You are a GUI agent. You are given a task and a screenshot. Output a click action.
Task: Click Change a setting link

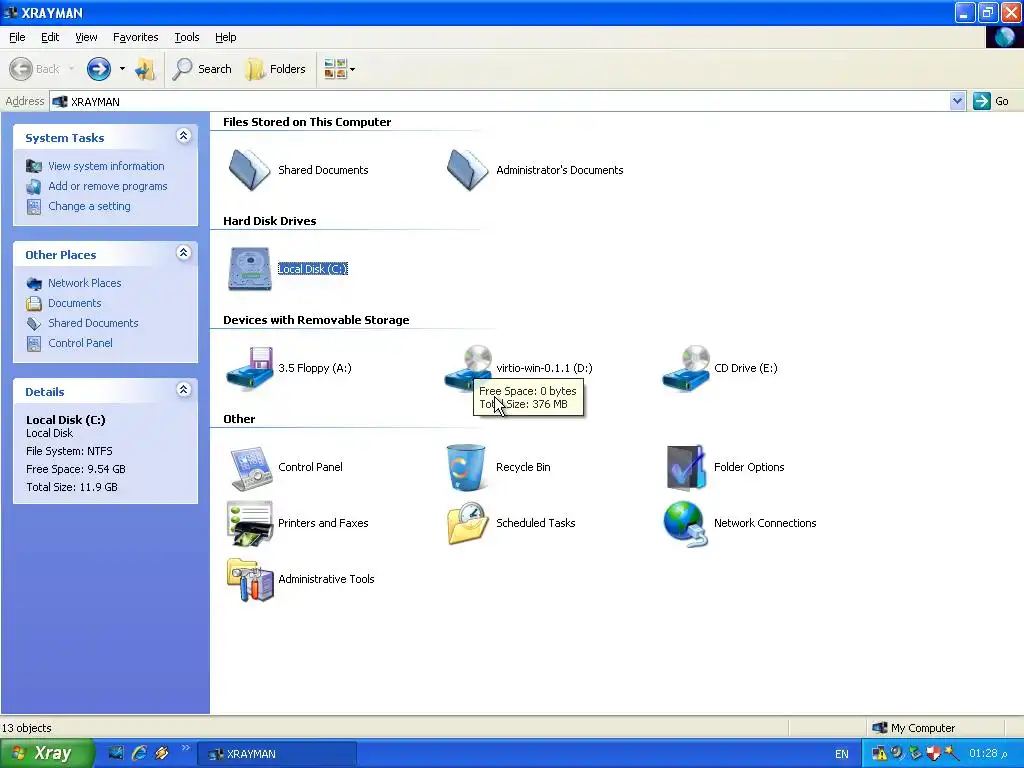[x=89, y=206]
